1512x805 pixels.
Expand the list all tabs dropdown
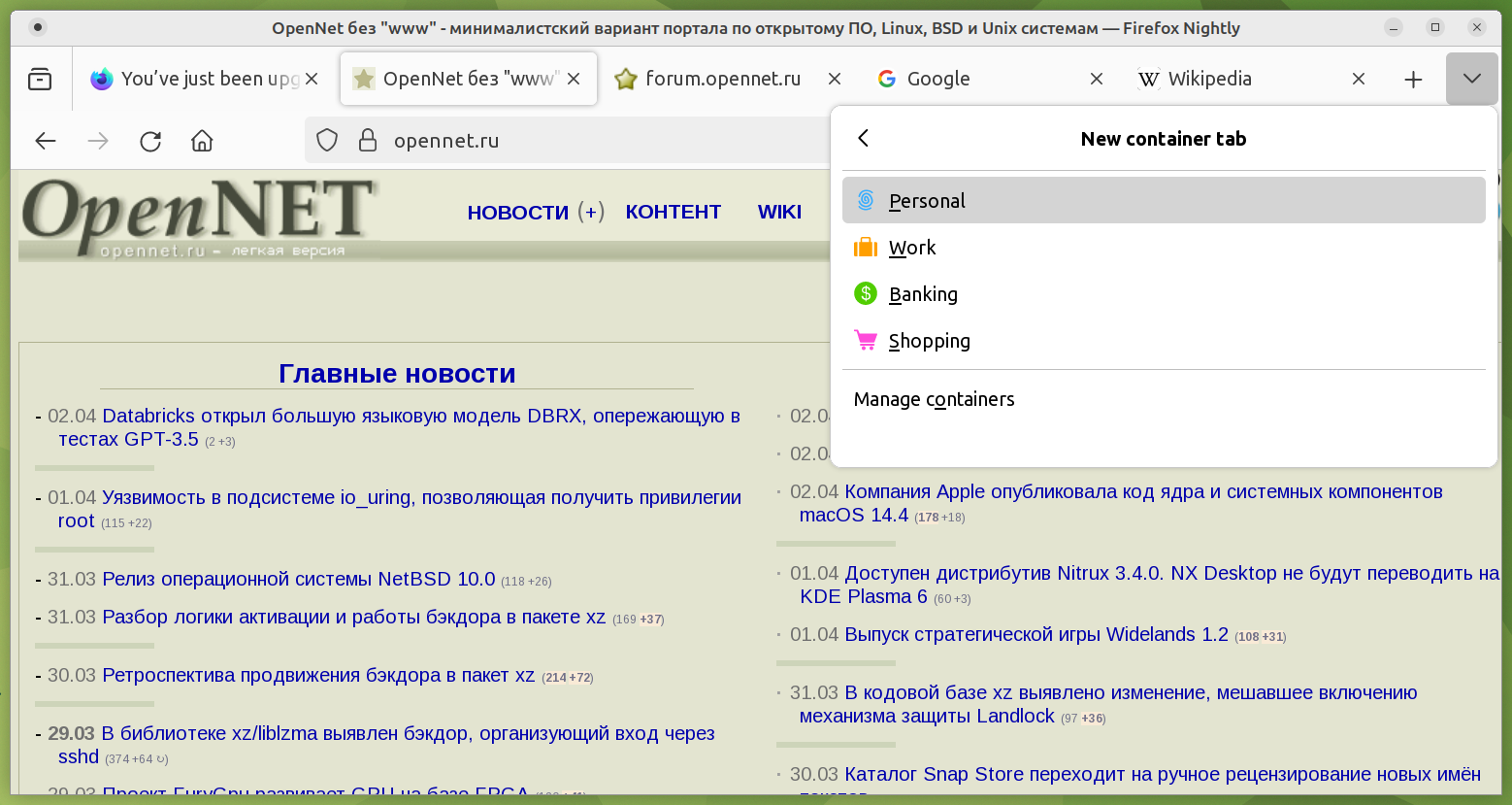(1471, 79)
